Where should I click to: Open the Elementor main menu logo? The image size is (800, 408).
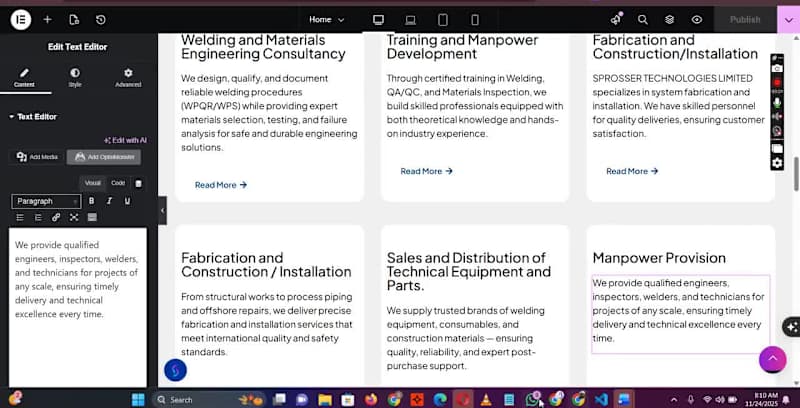coord(21,20)
